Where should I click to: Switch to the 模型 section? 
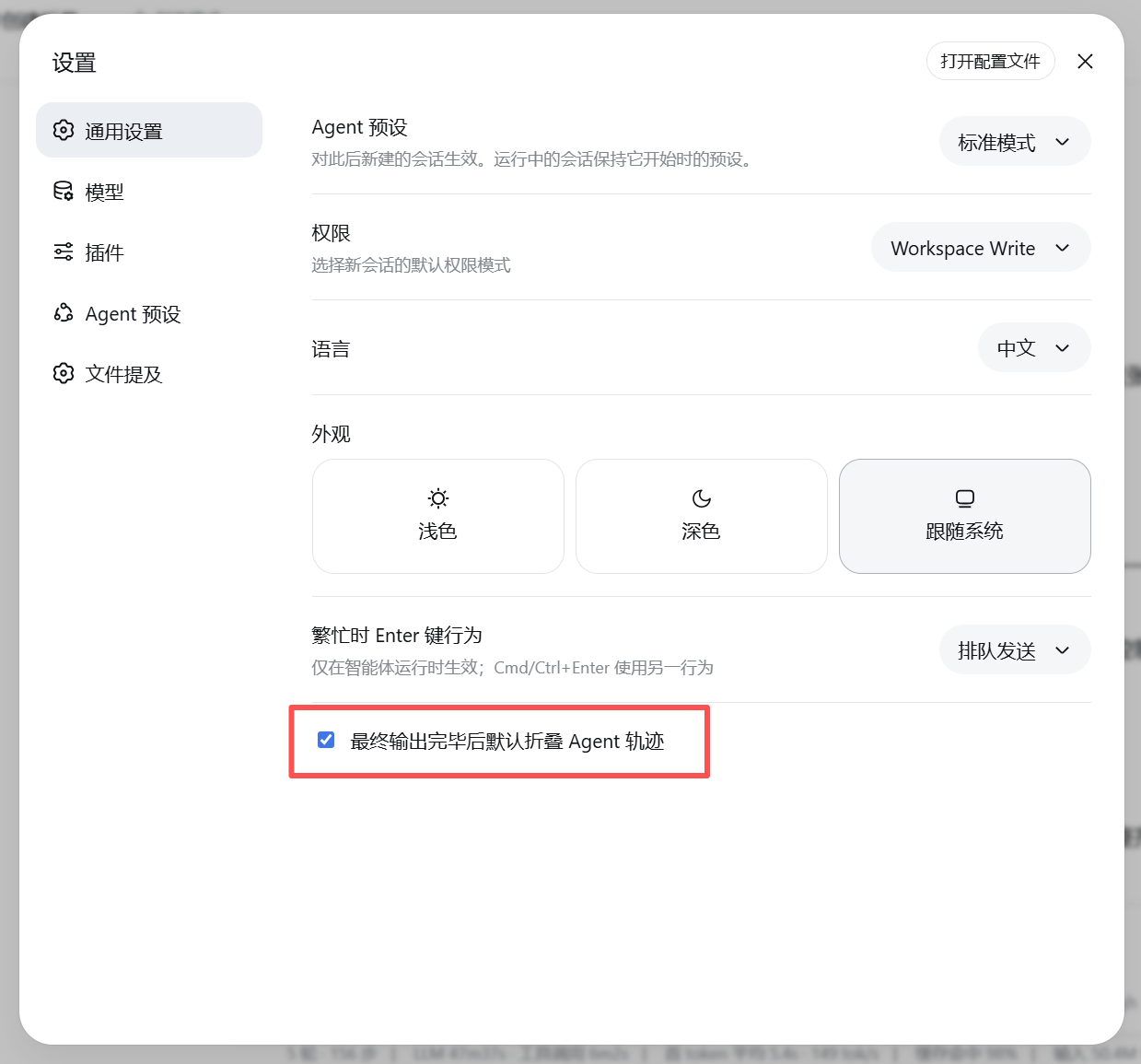click(x=149, y=191)
